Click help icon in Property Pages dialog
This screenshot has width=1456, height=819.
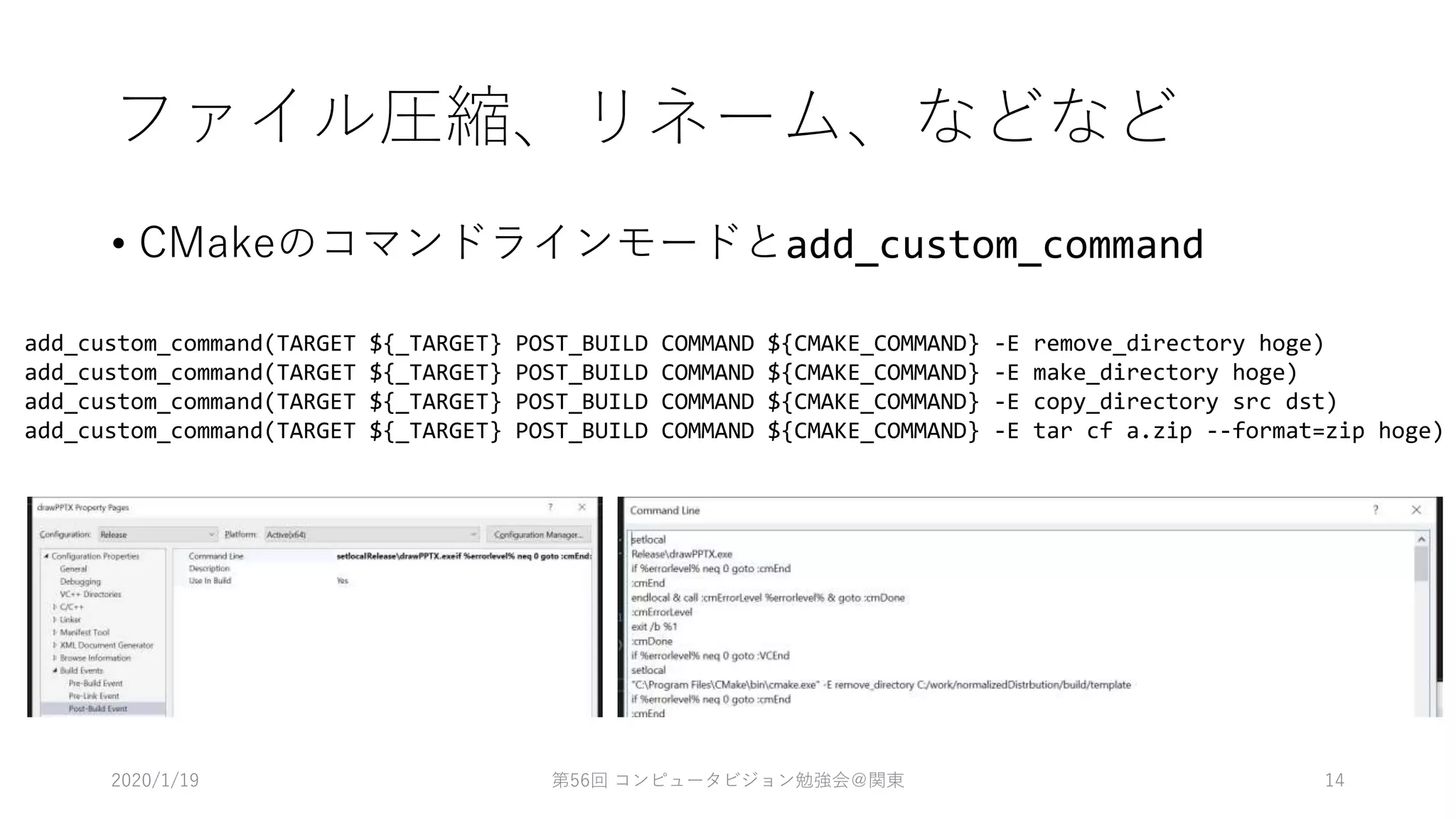click(x=550, y=507)
